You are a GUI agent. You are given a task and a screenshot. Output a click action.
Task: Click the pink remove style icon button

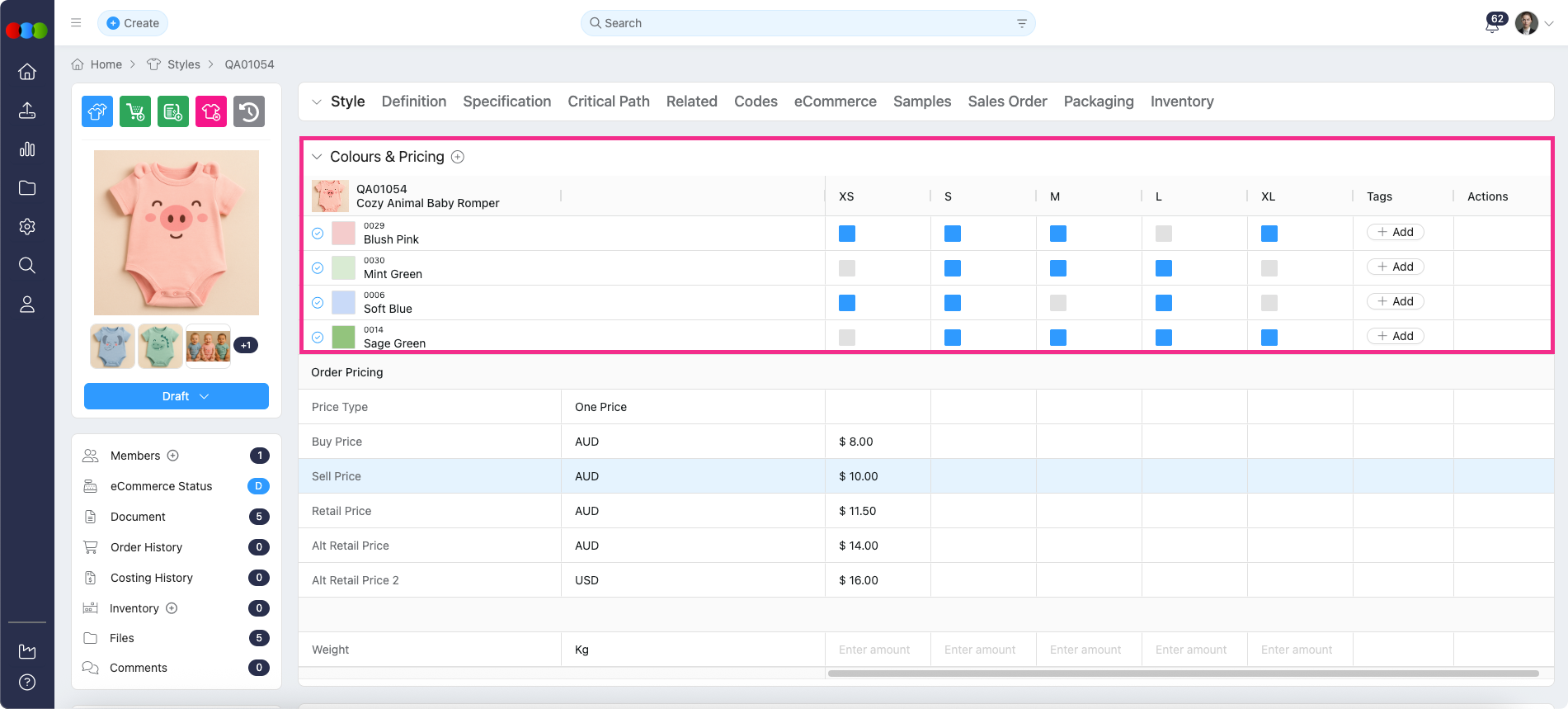click(211, 111)
